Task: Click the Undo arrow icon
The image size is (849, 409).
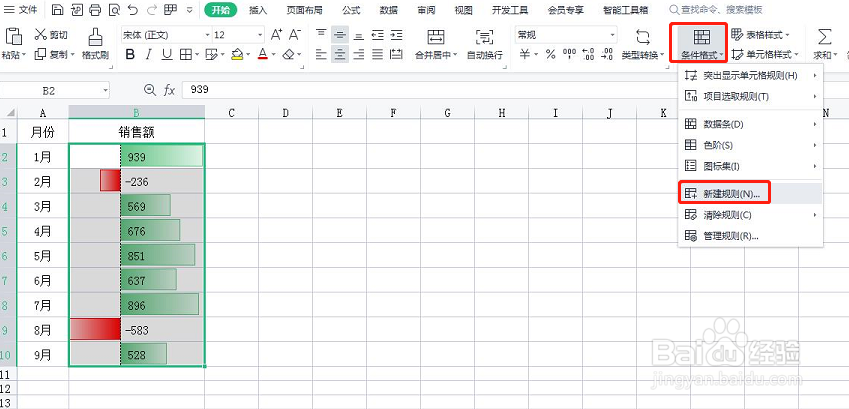Action: click(x=133, y=10)
